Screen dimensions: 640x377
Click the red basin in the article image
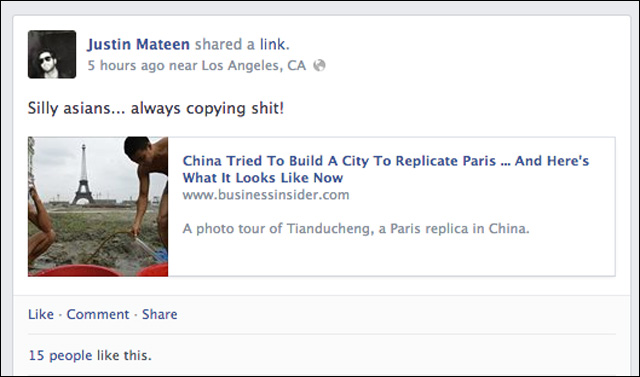pos(78,271)
